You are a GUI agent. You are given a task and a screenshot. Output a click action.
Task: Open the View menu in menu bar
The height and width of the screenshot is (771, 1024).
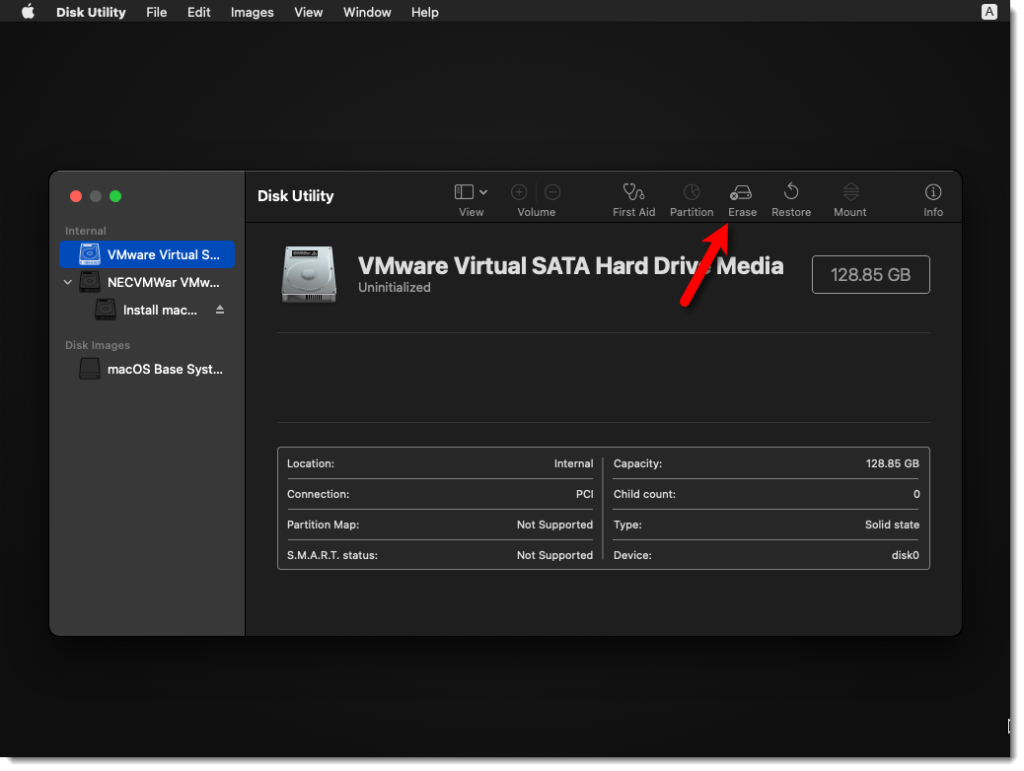(x=308, y=12)
